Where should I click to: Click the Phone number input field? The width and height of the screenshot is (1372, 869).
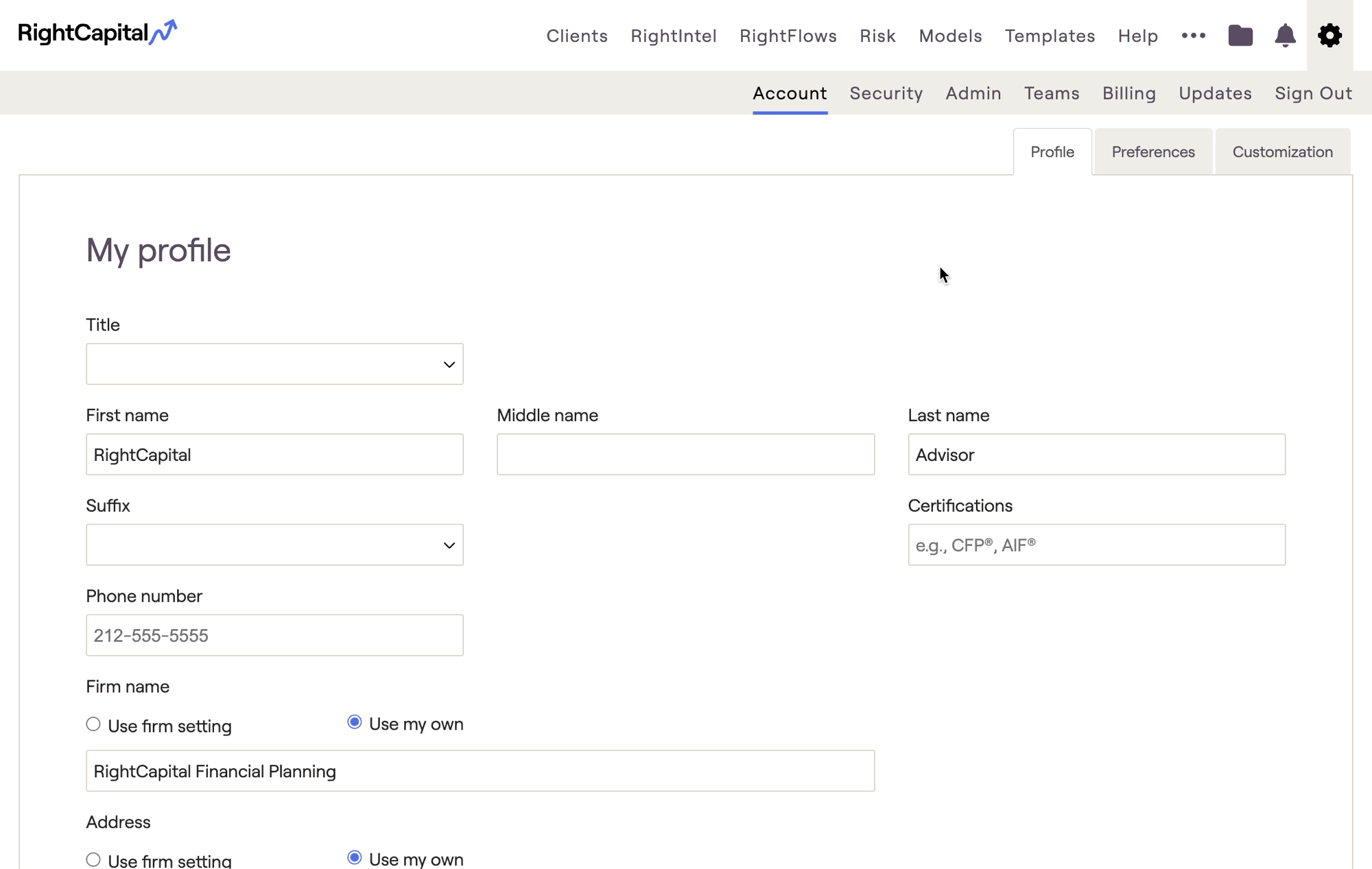(274, 635)
